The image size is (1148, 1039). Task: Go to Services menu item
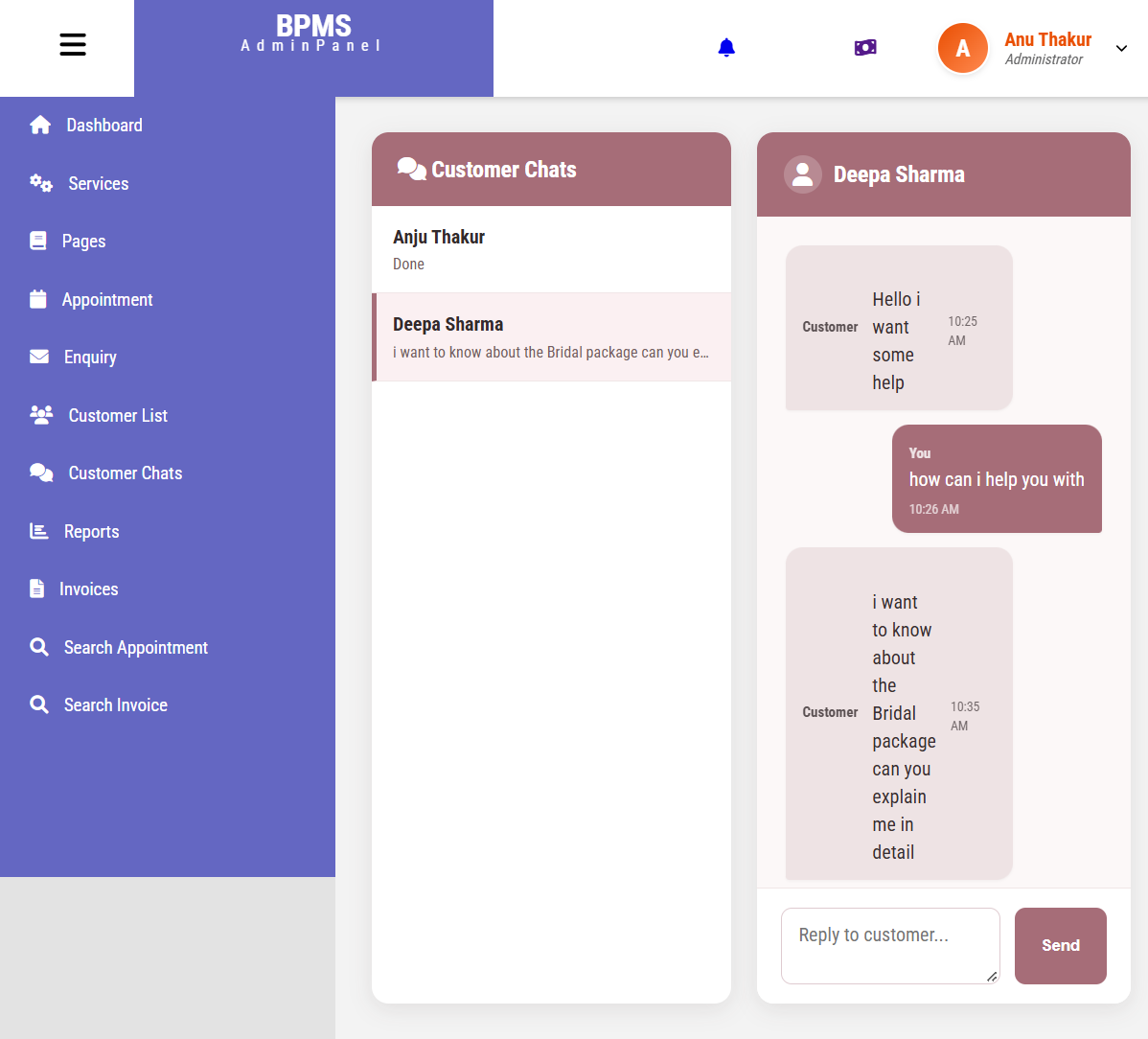pos(98,183)
